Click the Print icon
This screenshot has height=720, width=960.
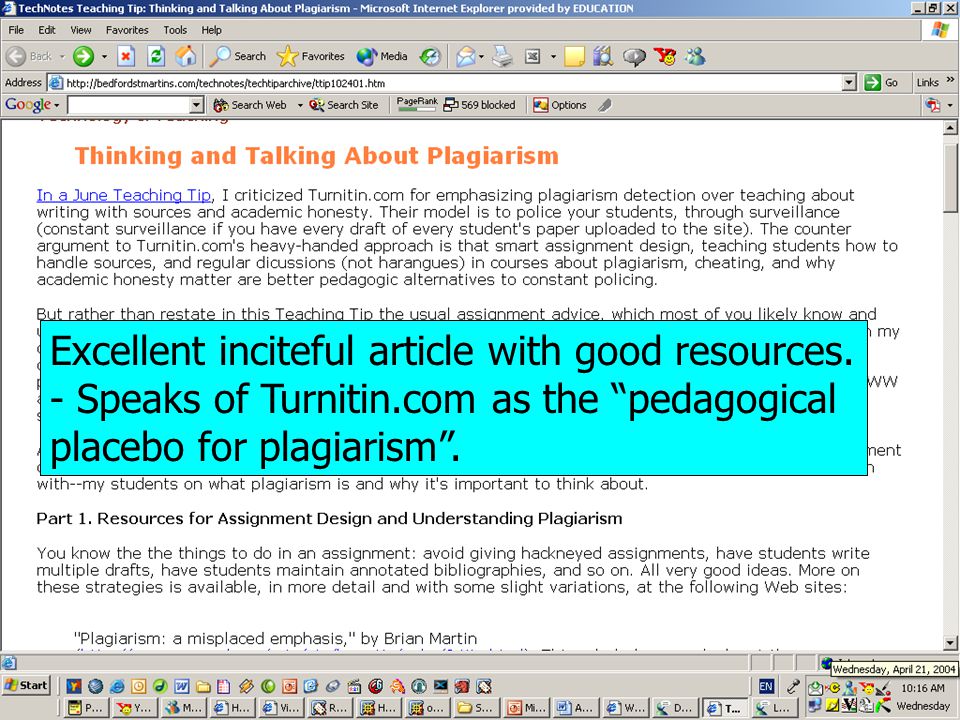point(503,56)
